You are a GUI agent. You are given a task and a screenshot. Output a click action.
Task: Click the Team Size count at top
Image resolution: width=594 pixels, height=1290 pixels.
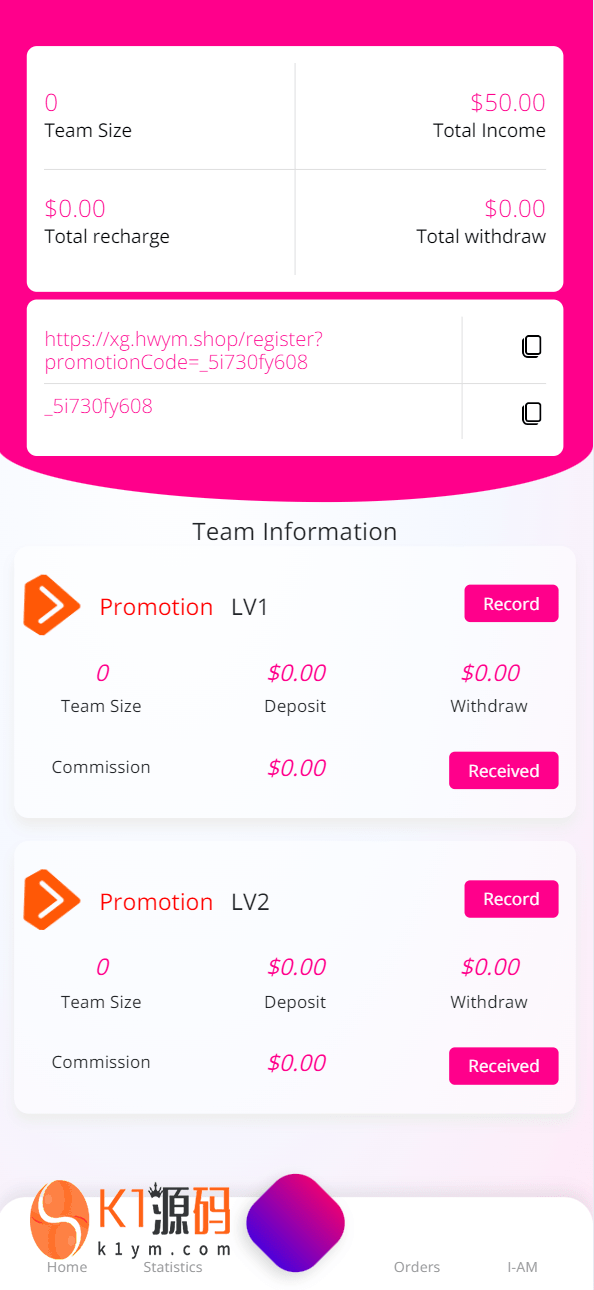51,102
